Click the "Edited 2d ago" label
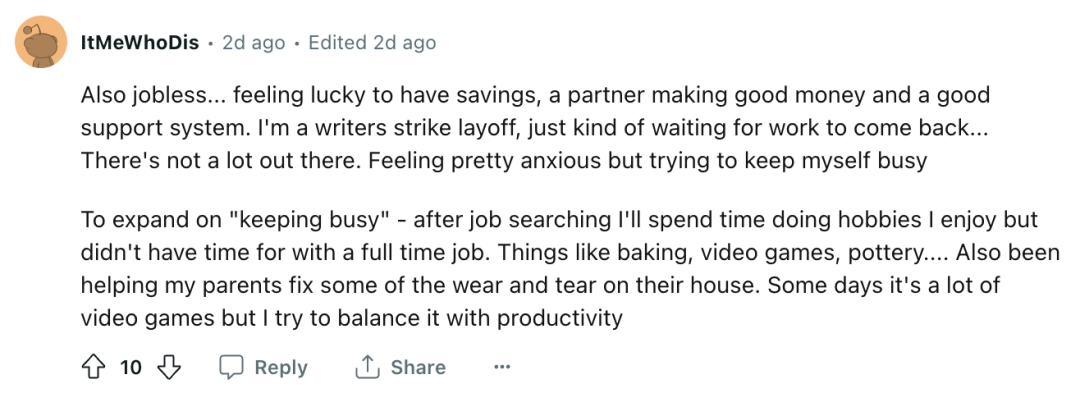The height and width of the screenshot is (402, 1080). coord(372,43)
